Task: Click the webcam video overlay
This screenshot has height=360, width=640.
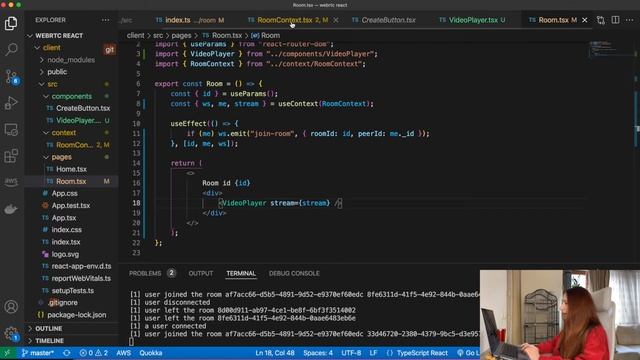Action: tap(560, 315)
